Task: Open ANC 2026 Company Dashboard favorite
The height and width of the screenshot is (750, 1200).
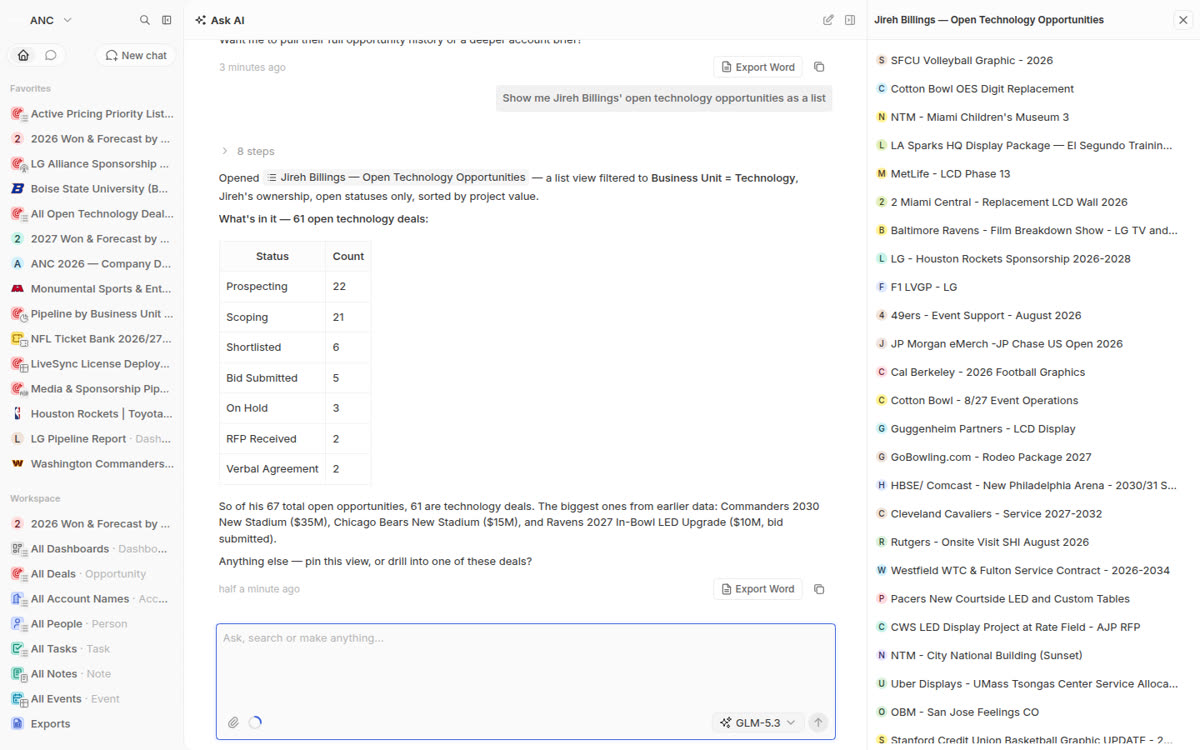Action: tap(92, 264)
